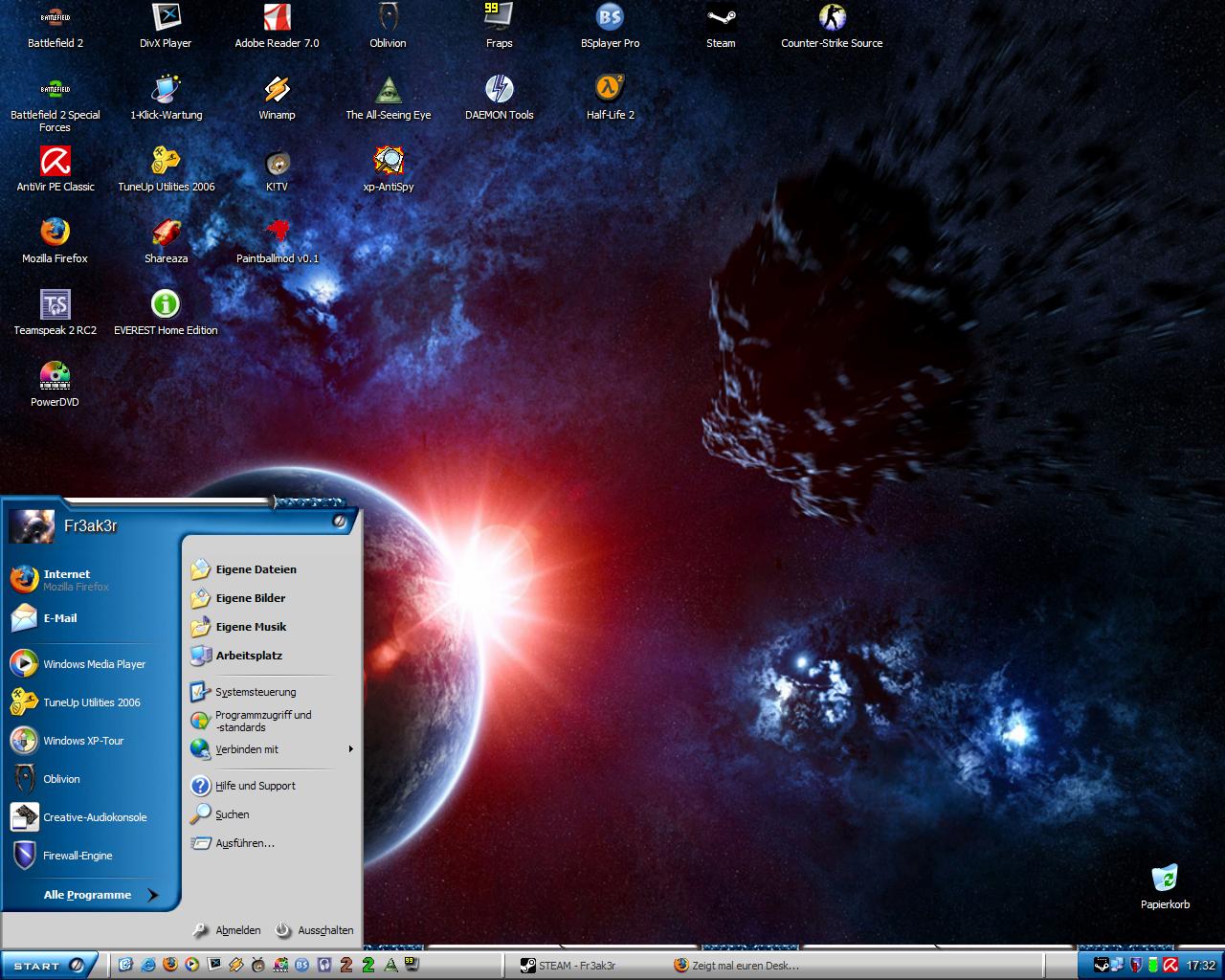The image size is (1225, 980).
Task: Open Firewall-Engine from Start menu
Action: coord(92,856)
